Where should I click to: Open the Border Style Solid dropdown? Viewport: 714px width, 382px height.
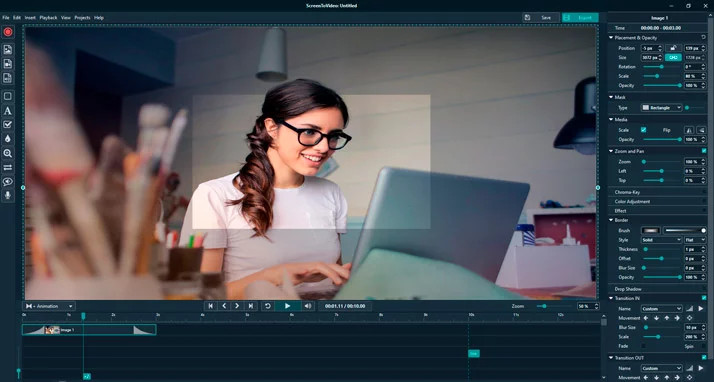tap(661, 239)
